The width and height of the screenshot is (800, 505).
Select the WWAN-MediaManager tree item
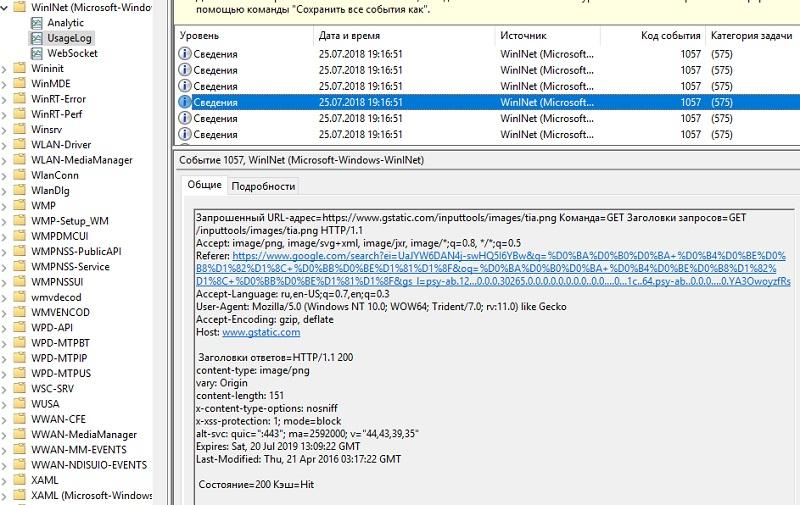[x=84, y=435]
